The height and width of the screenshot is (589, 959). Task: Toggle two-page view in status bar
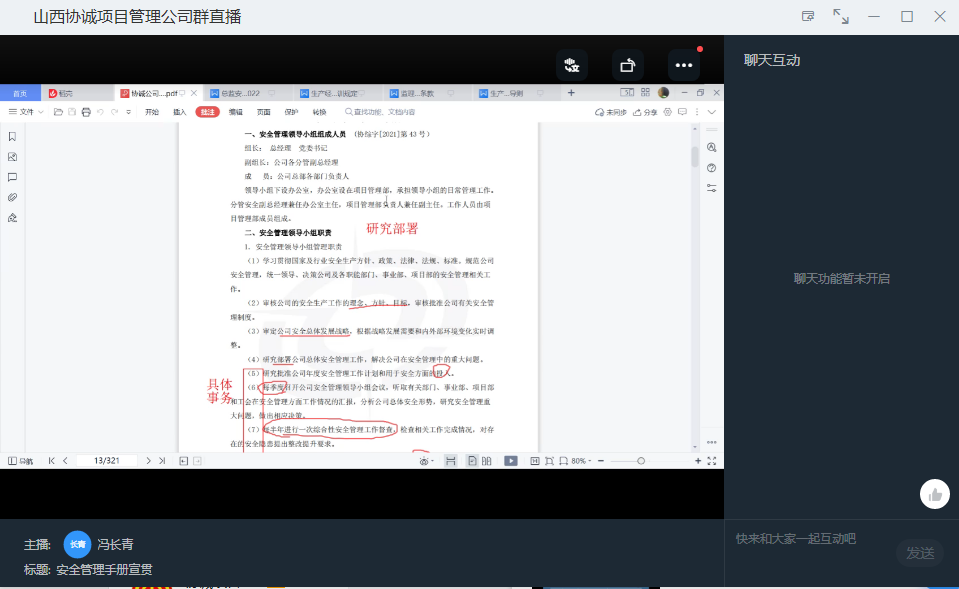click(x=487, y=461)
